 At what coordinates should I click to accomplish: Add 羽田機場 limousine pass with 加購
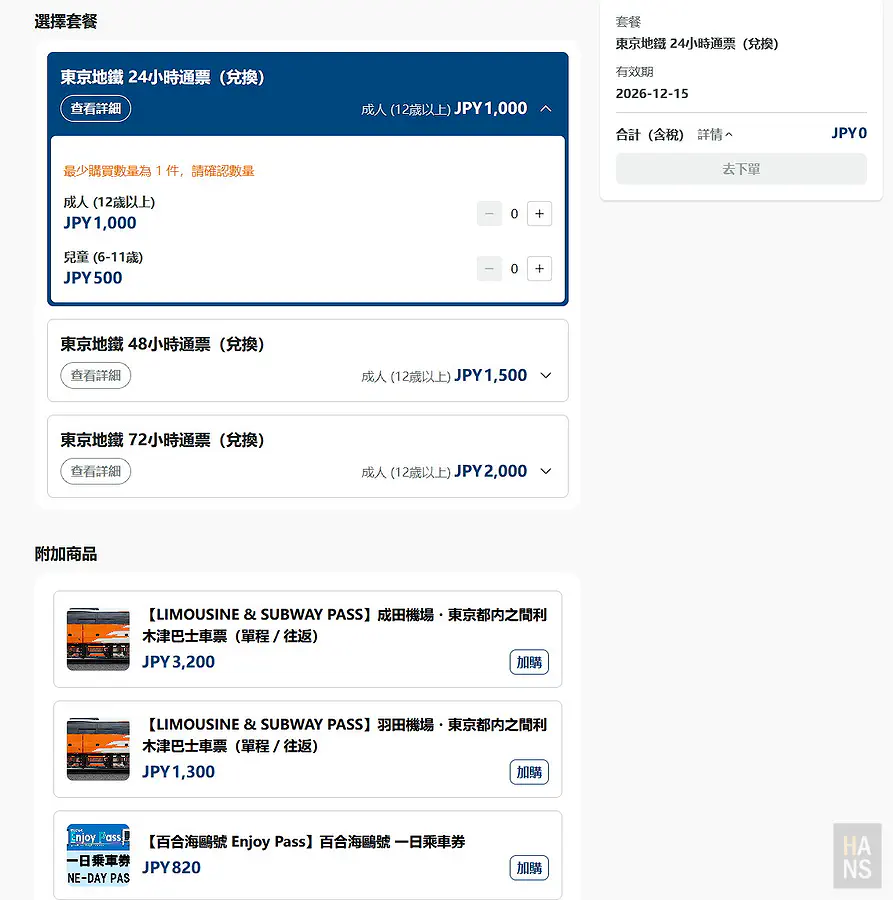click(529, 772)
